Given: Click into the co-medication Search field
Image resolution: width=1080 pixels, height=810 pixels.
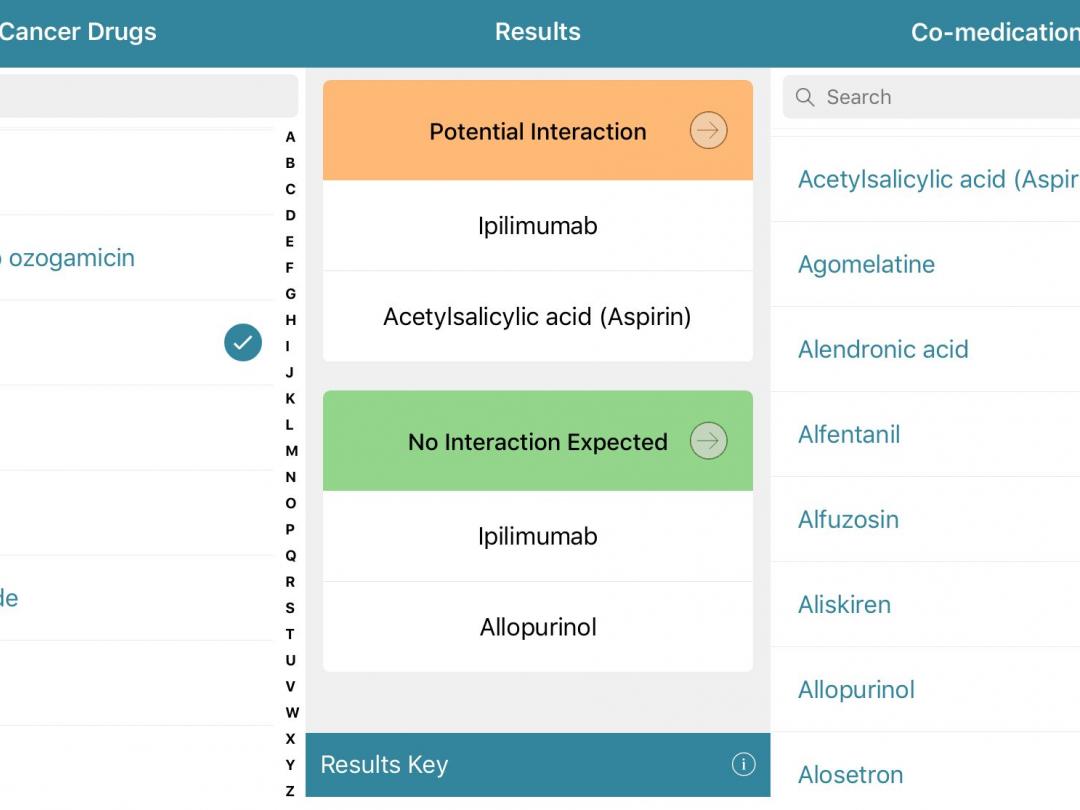Looking at the screenshot, I should click(x=940, y=97).
